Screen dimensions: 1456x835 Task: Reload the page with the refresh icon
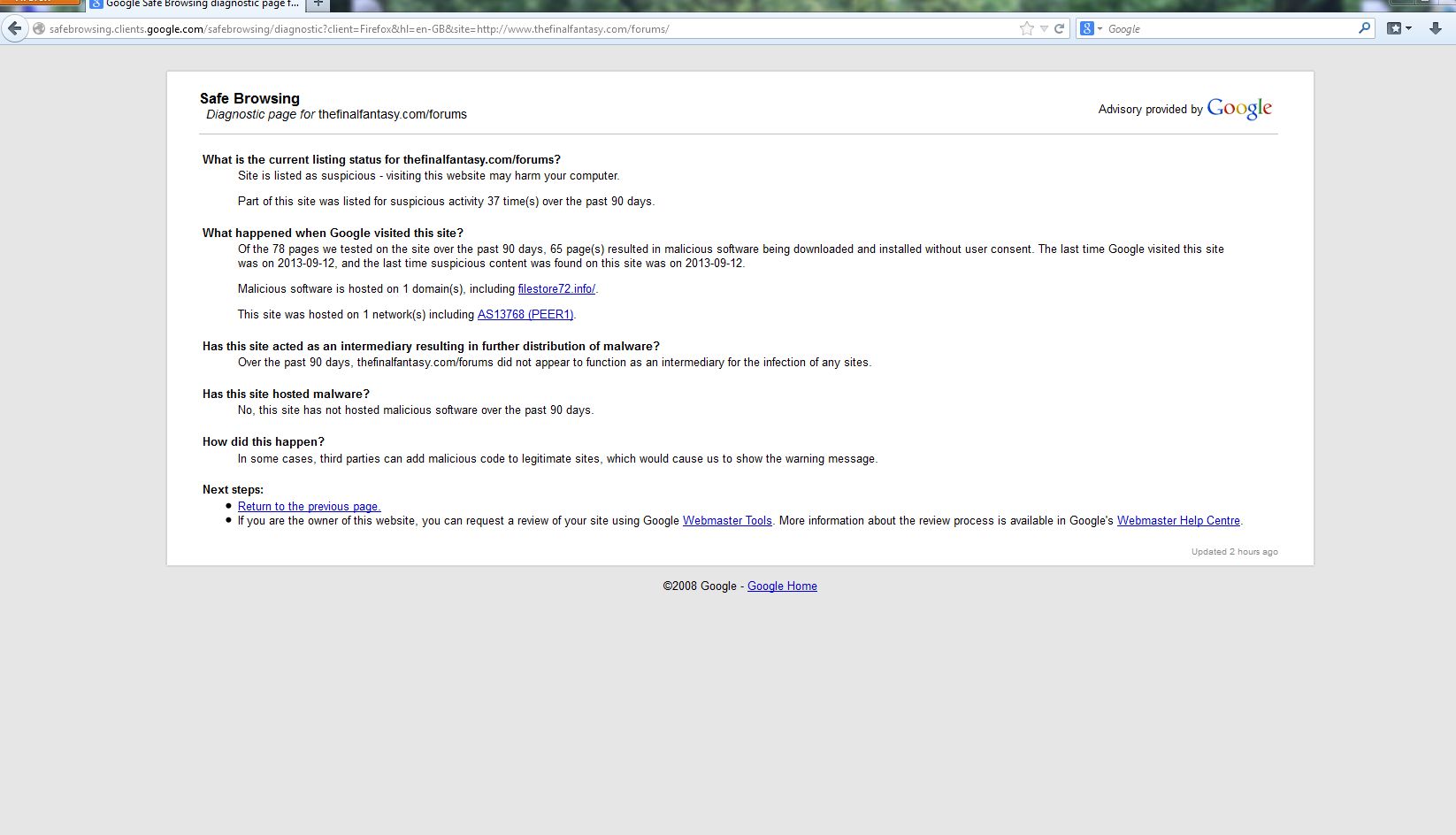coord(1059,28)
